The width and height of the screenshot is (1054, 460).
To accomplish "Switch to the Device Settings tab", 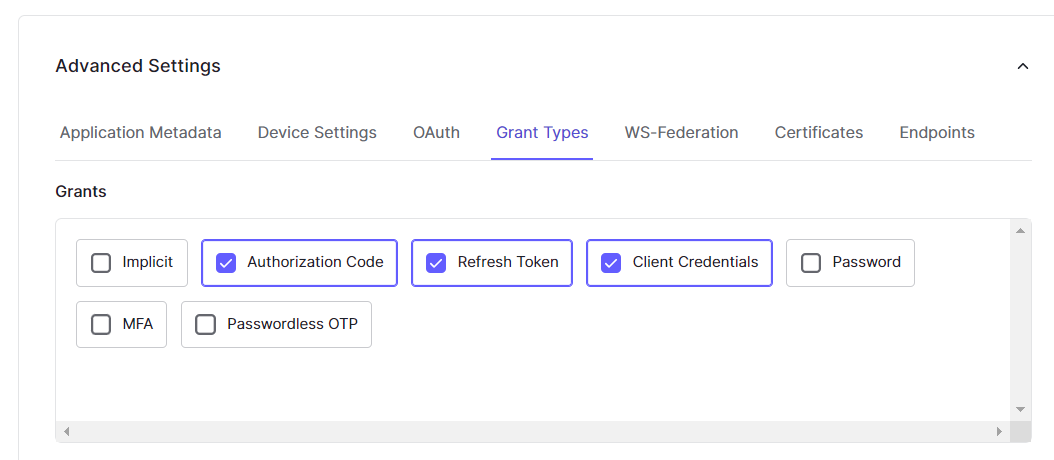I will point(317,133).
